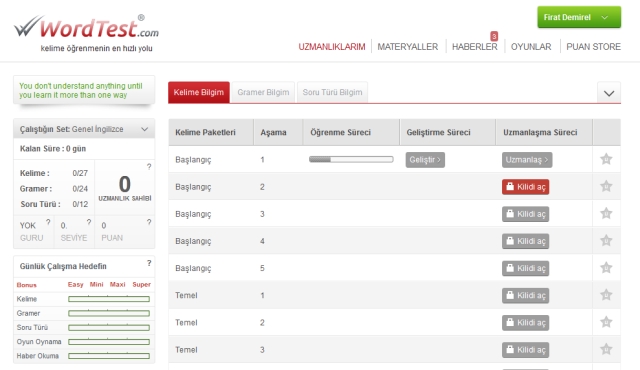Click the Super goal level label
This screenshot has height=370, width=640.
click(142, 284)
